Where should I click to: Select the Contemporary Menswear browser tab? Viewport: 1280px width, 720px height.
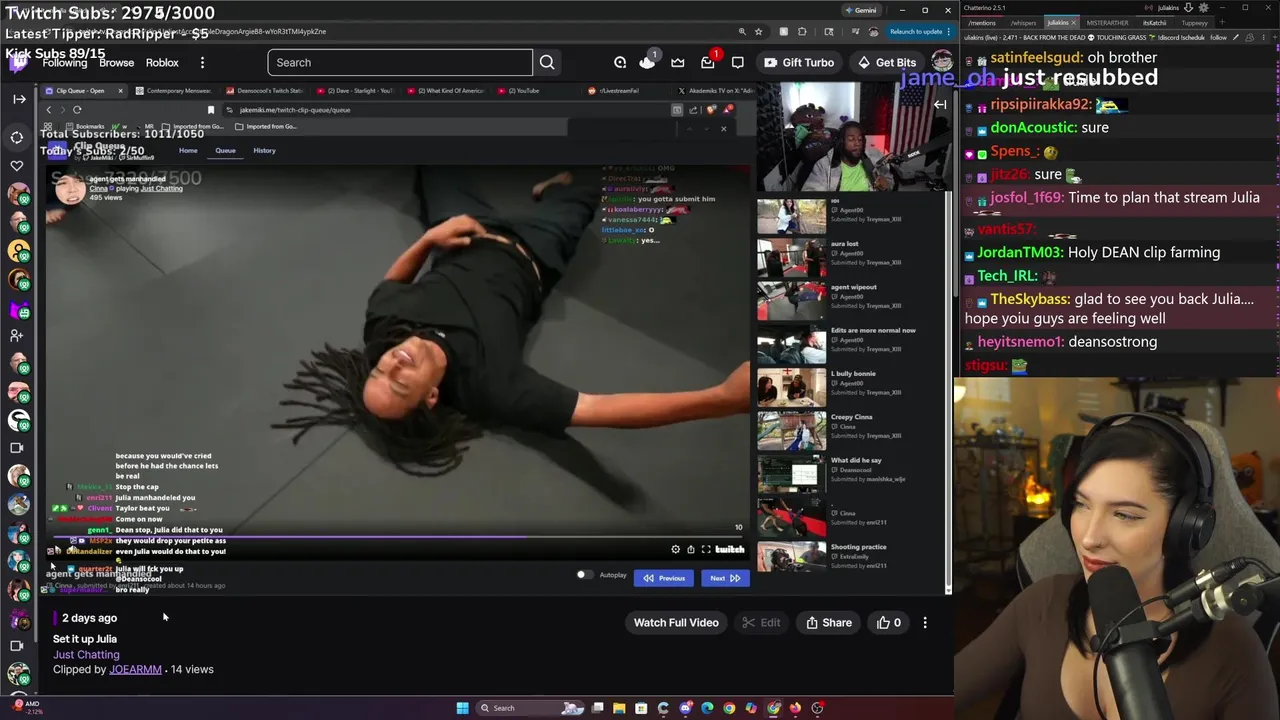click(176, 91)
